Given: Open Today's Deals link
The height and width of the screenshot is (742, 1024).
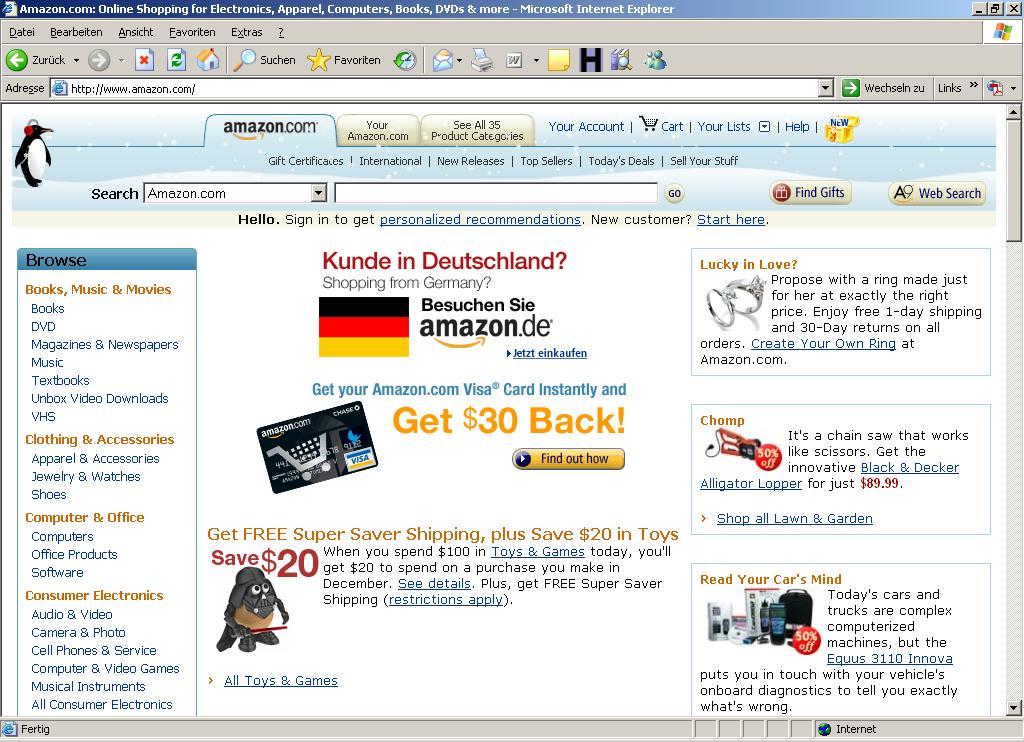Looking at the screenshot, I should coord(621,161).
